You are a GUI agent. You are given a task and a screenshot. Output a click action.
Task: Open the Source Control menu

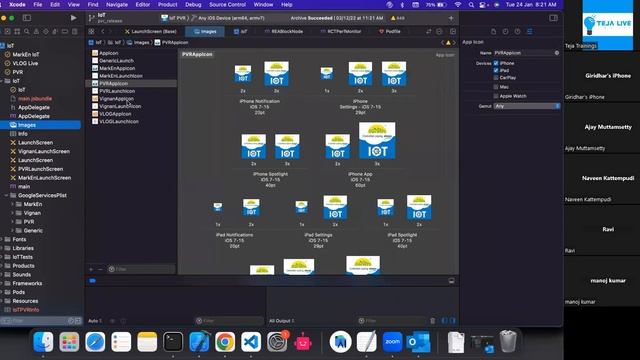click(x=227, y=4)
